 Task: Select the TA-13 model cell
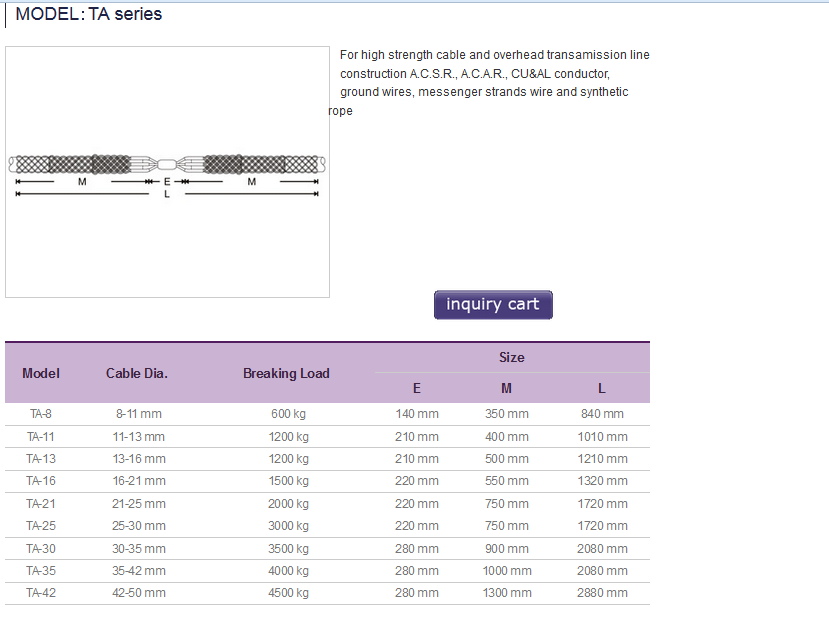pyautogui.click(x=41, y=459)
